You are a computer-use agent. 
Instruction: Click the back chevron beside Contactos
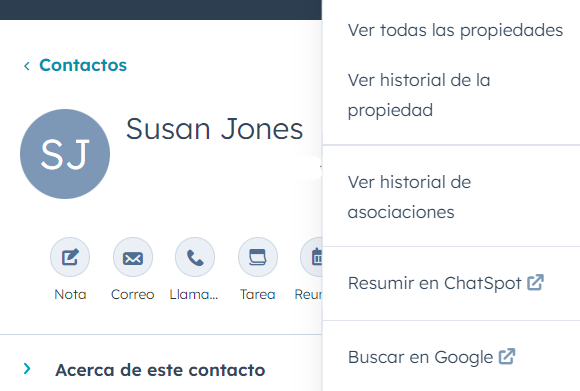point(27,66)
